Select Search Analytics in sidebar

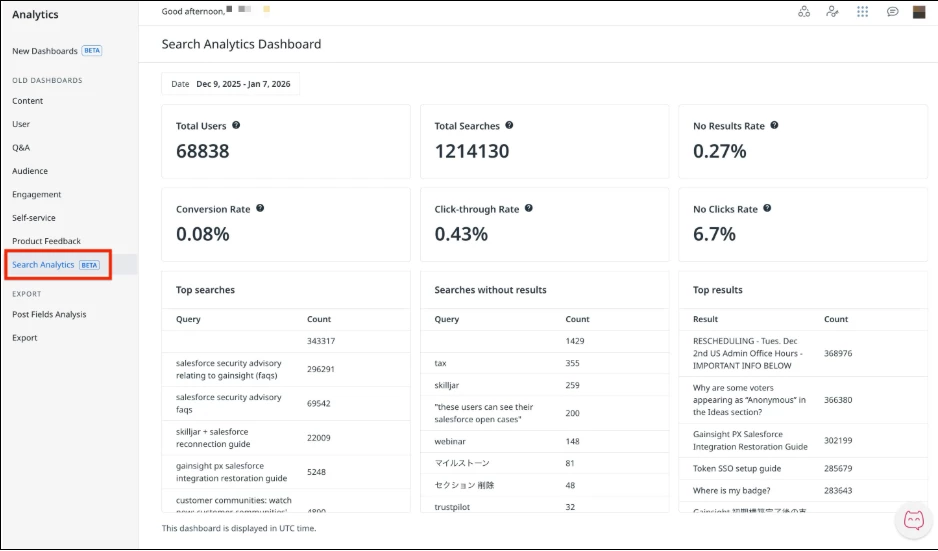point(56,265)
